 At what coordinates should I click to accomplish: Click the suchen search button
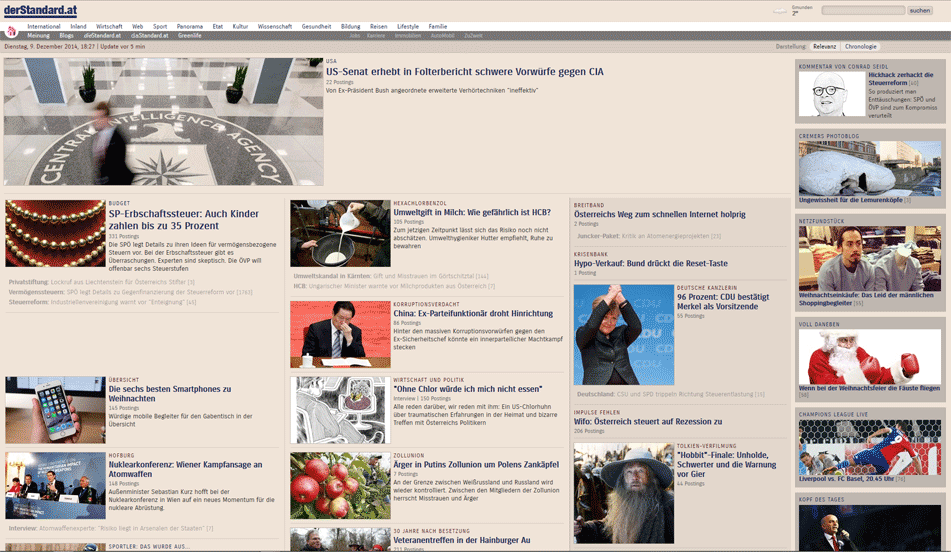coord(919,10)
